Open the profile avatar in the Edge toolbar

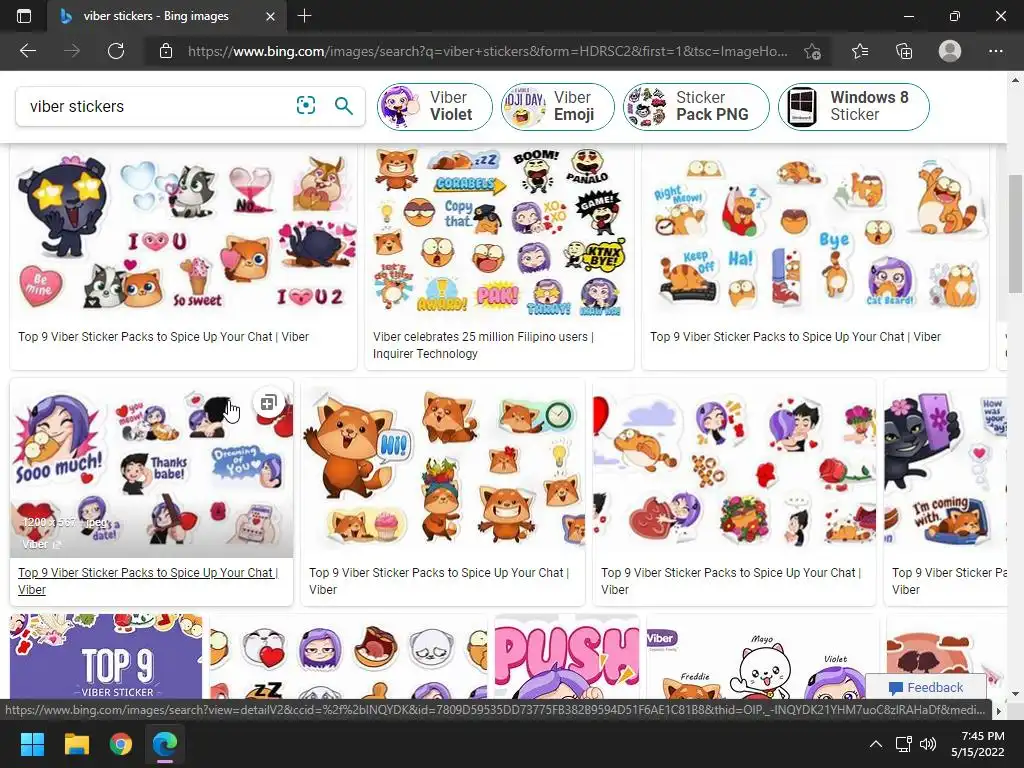click(950, 51)
